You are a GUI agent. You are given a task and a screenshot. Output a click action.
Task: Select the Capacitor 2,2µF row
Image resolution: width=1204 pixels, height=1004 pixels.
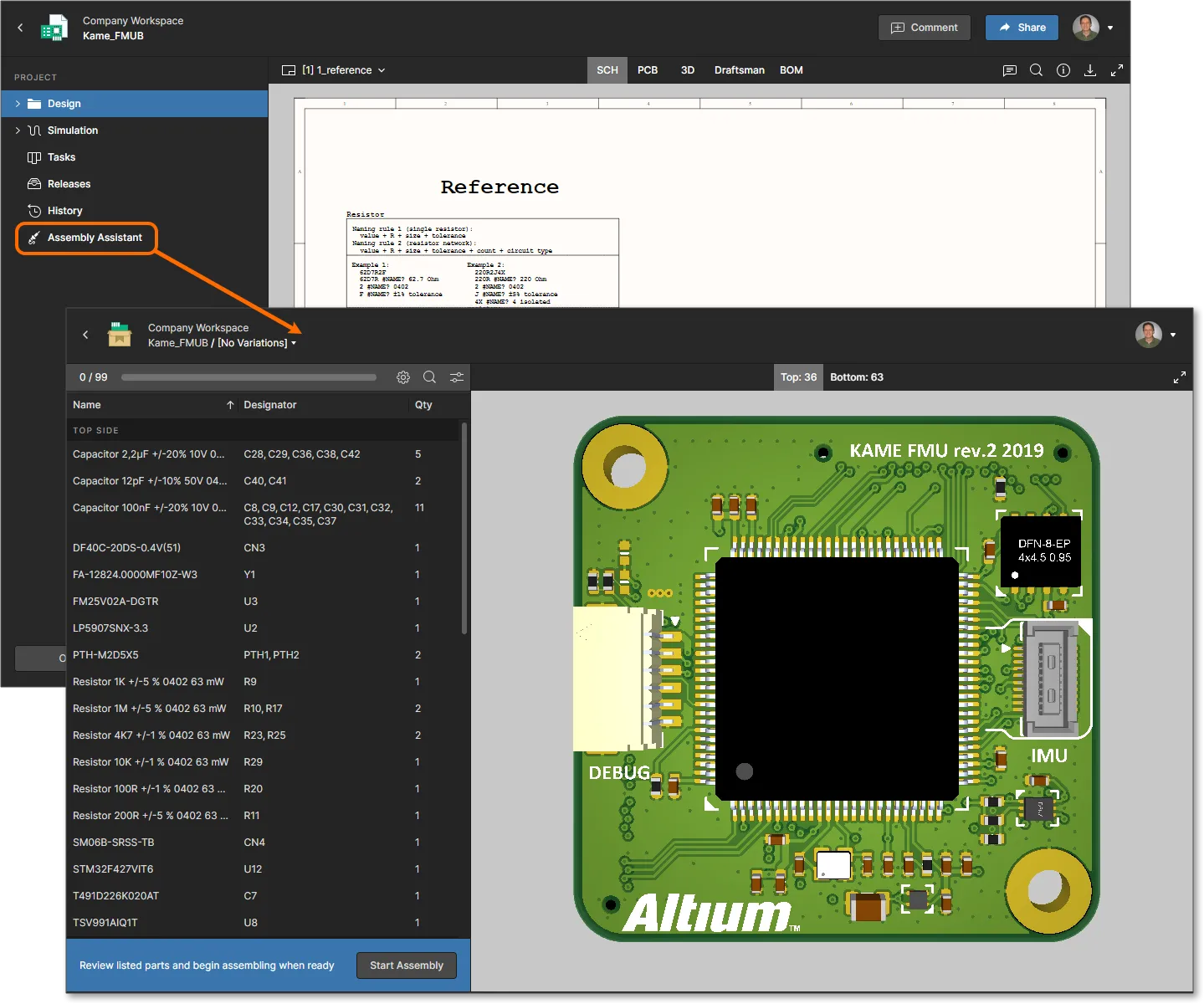pyautogui.click(x=264, y=454)
